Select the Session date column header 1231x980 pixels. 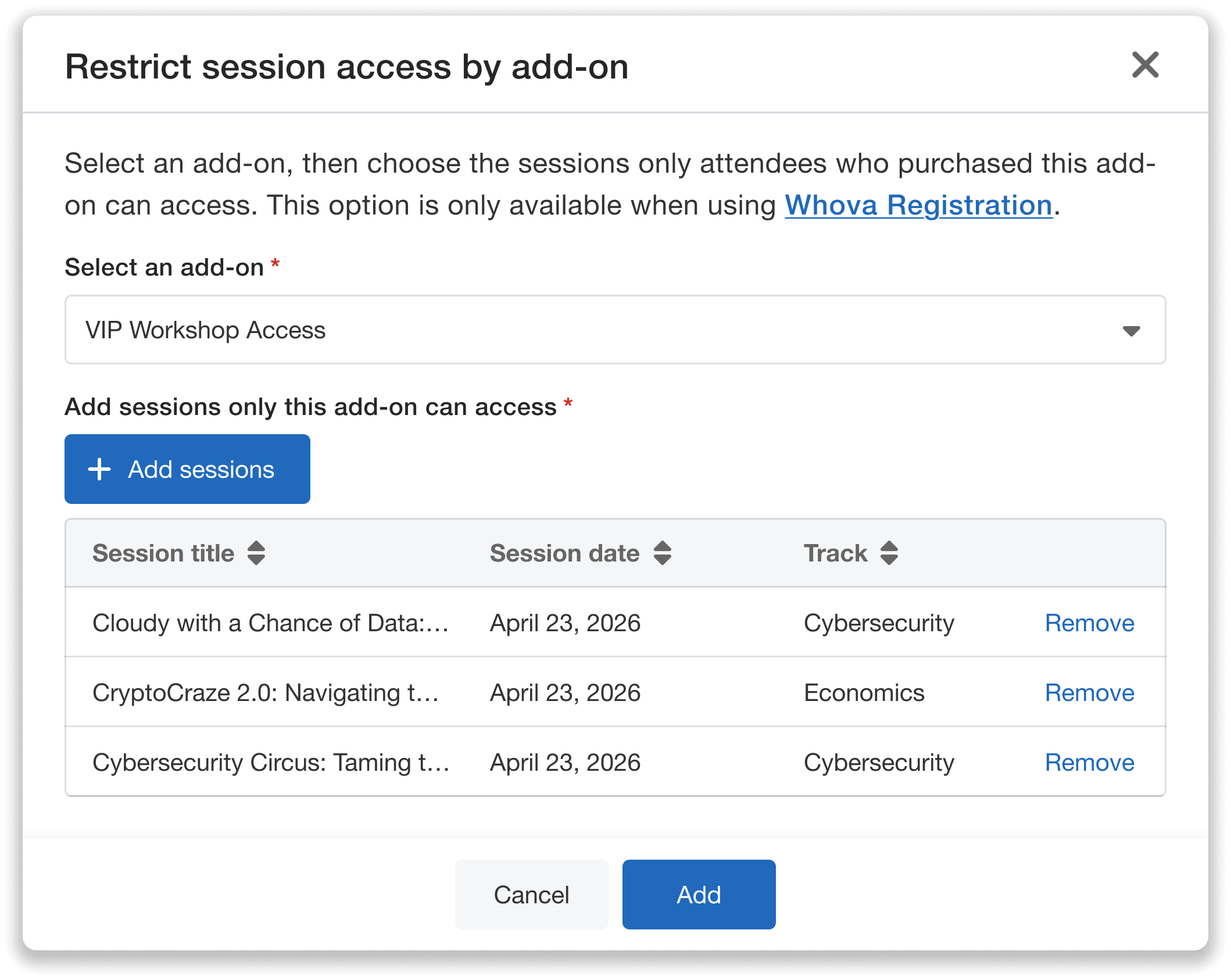coord(564,553)
